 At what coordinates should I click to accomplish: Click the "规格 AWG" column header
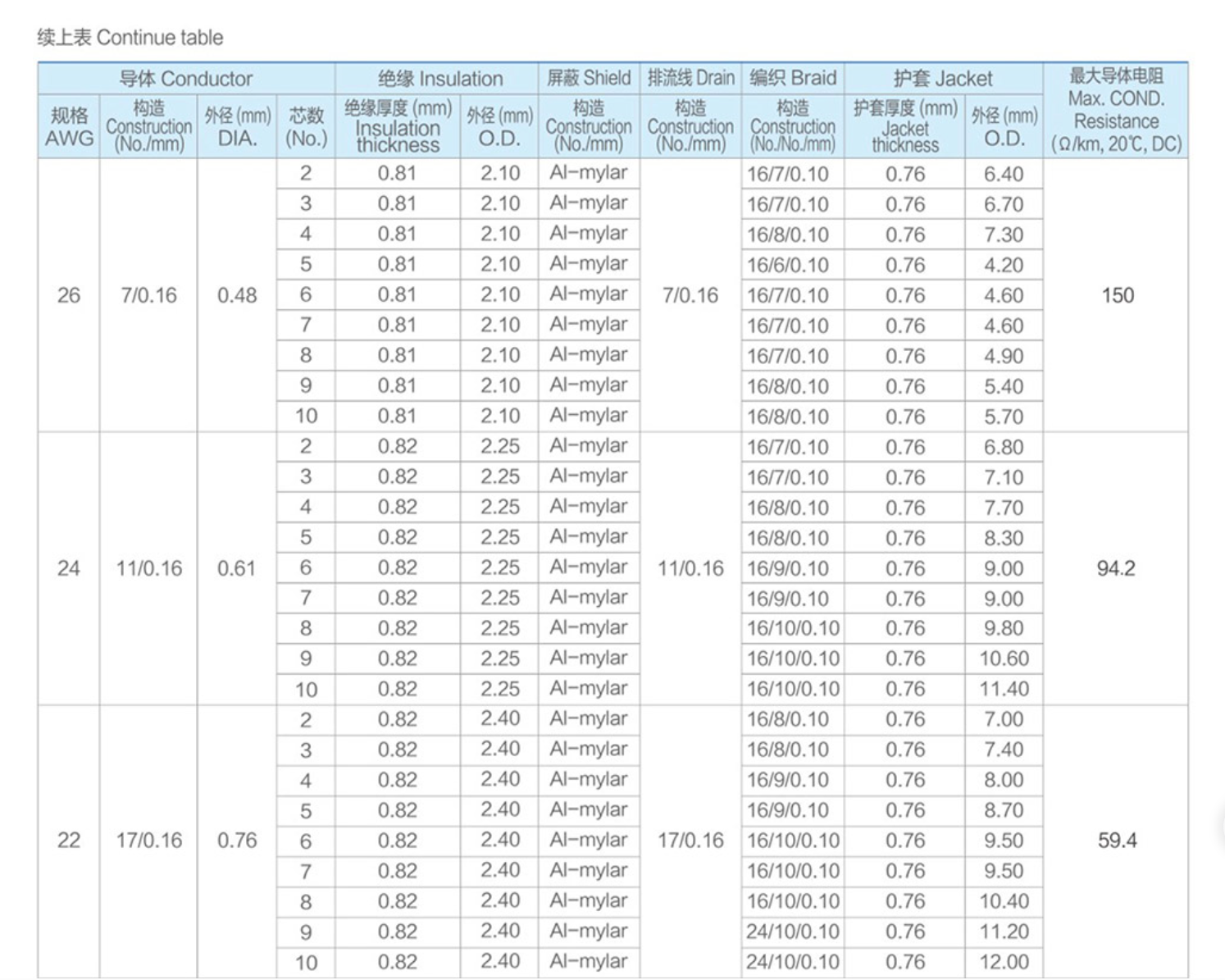(x=69, y=126)
